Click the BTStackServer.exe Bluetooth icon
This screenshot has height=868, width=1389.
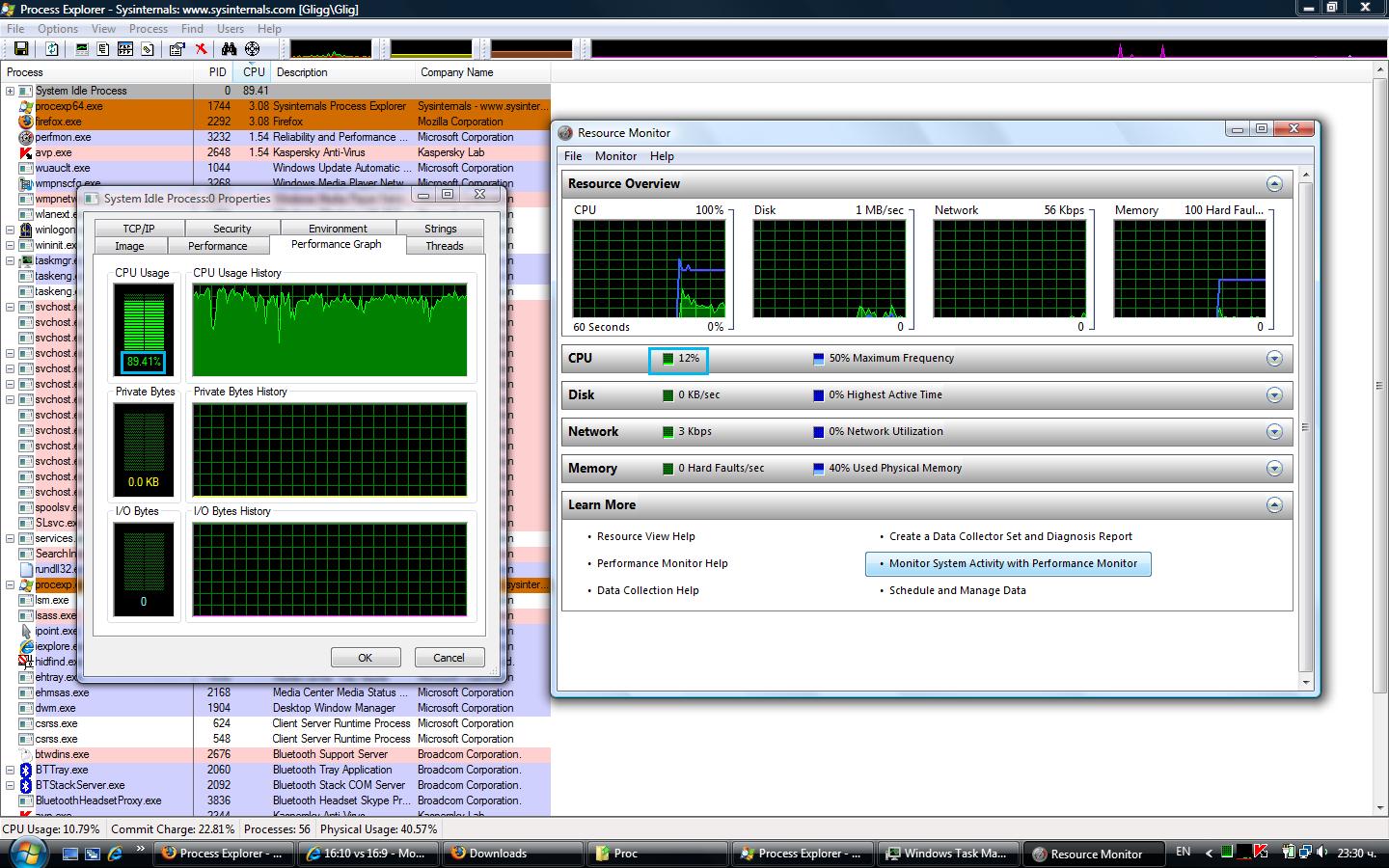coord(26,785)
